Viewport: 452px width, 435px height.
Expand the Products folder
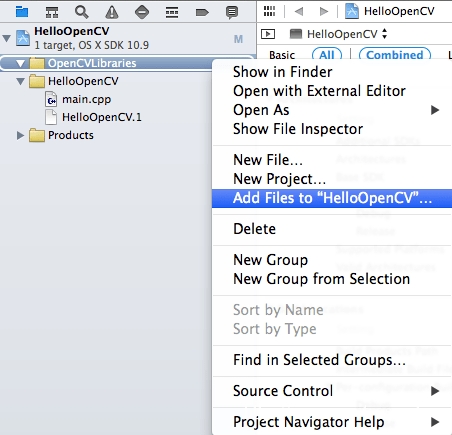pyautogui.click(x=20, y=135)
